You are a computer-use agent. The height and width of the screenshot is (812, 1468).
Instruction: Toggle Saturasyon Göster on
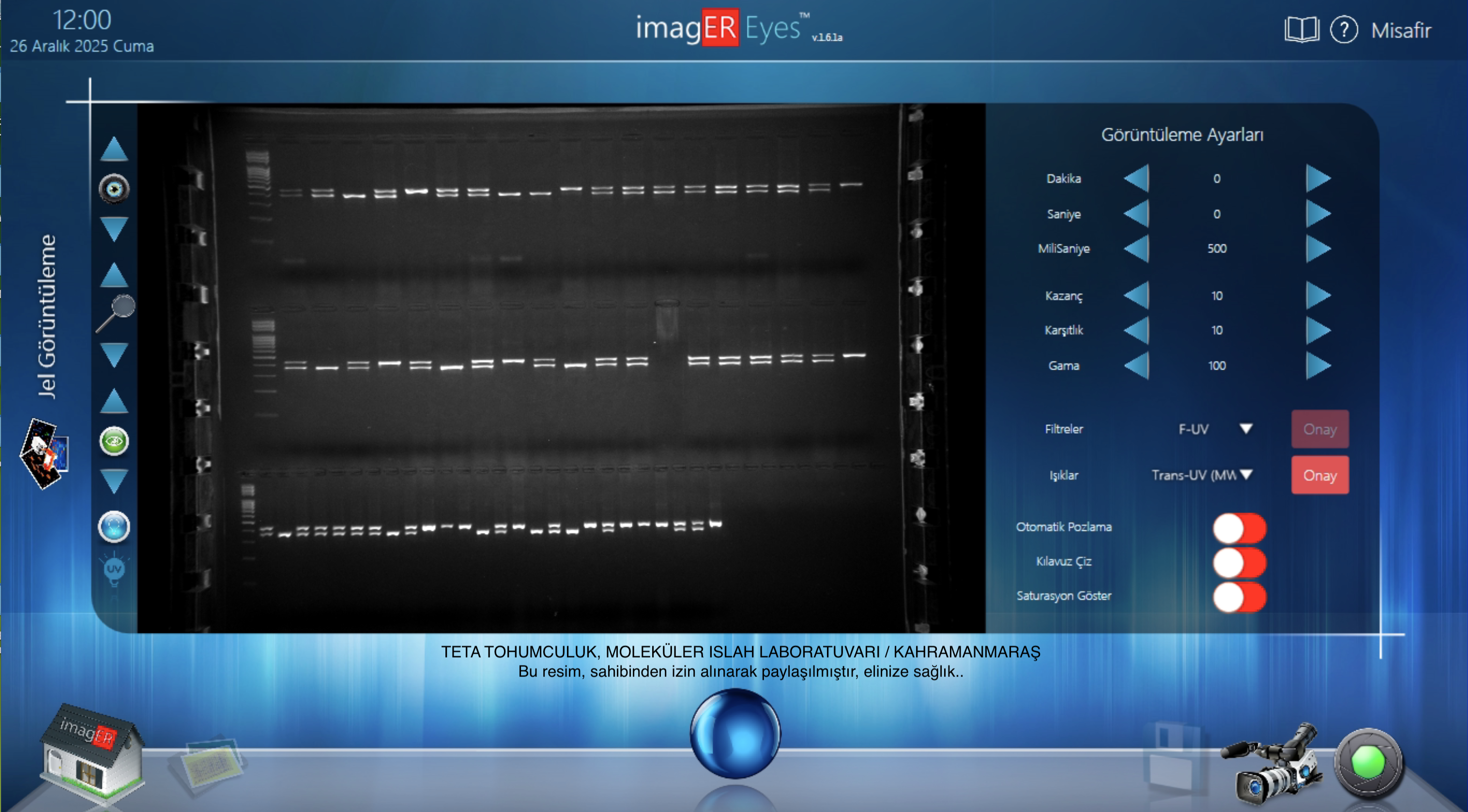[x=1239, y=596]
